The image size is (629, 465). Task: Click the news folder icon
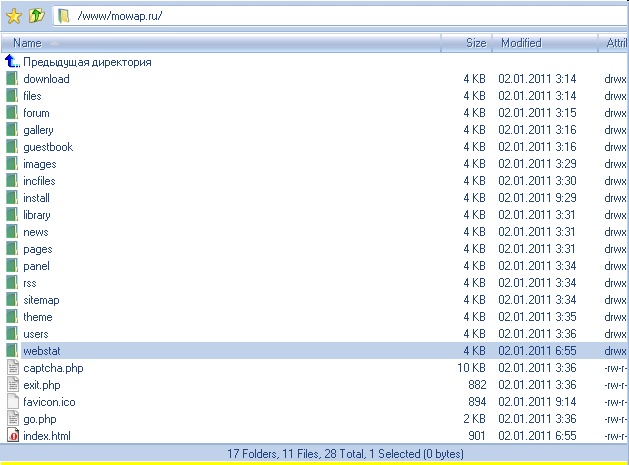(12, 231)
